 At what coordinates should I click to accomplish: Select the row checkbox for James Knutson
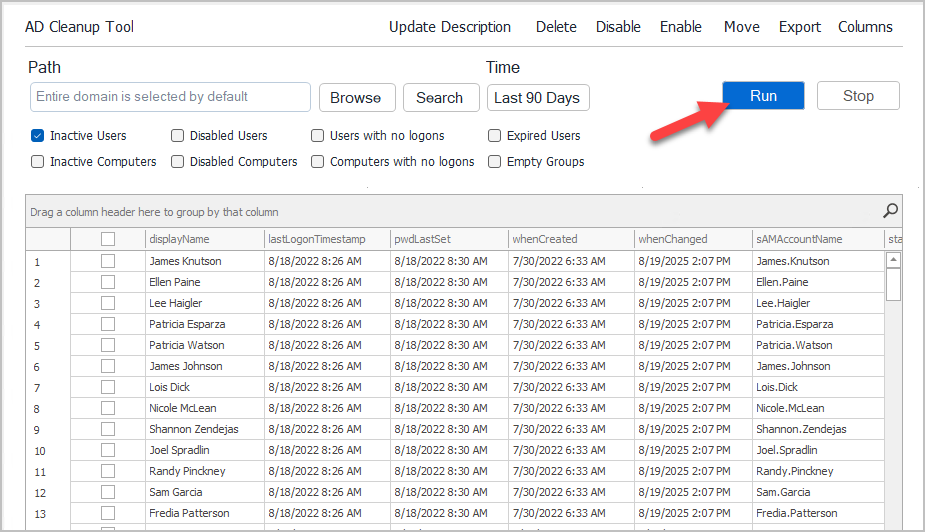click(x=108, y=261)
